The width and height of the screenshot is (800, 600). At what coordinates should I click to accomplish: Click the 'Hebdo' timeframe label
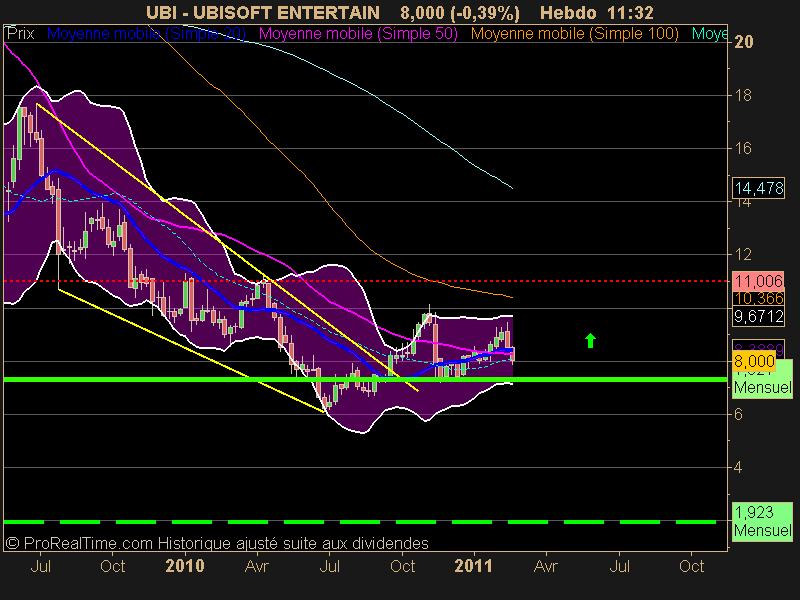coord(568,12)
